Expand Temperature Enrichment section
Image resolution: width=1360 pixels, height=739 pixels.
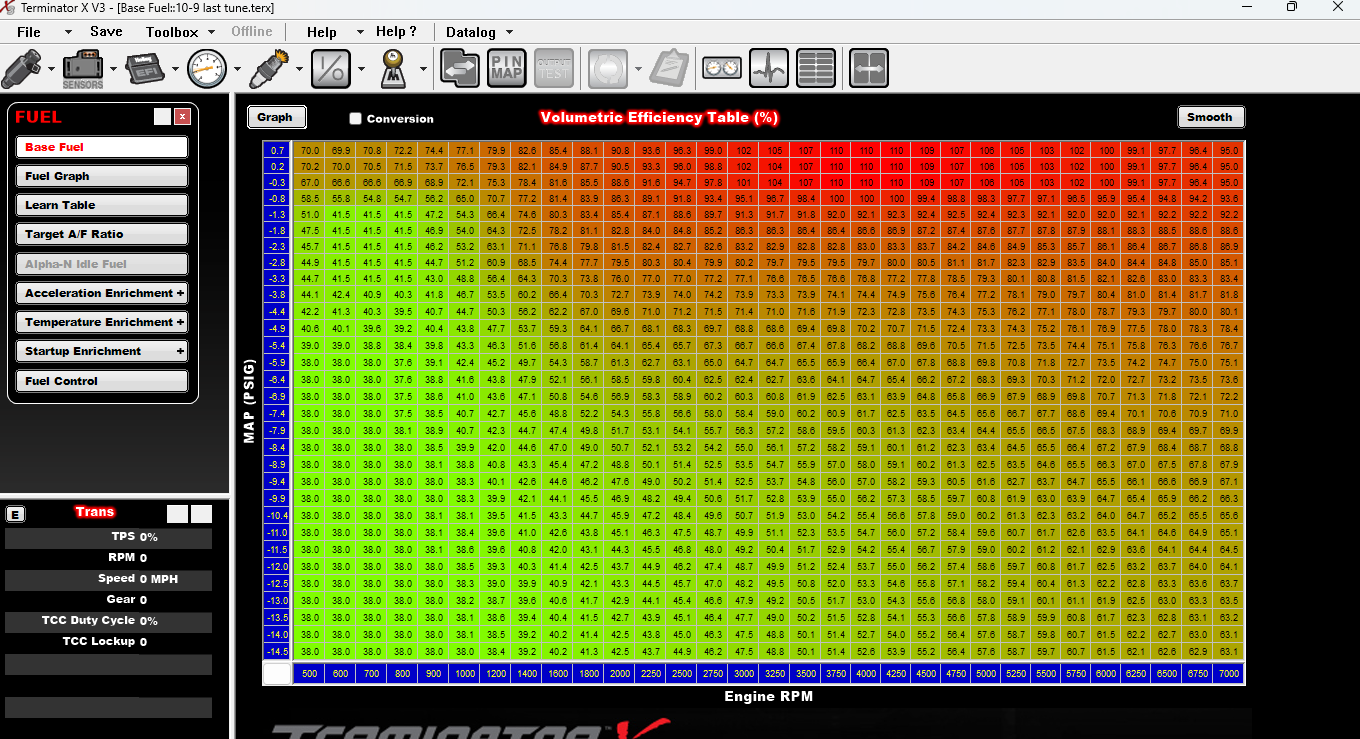[x=102, y=322]
